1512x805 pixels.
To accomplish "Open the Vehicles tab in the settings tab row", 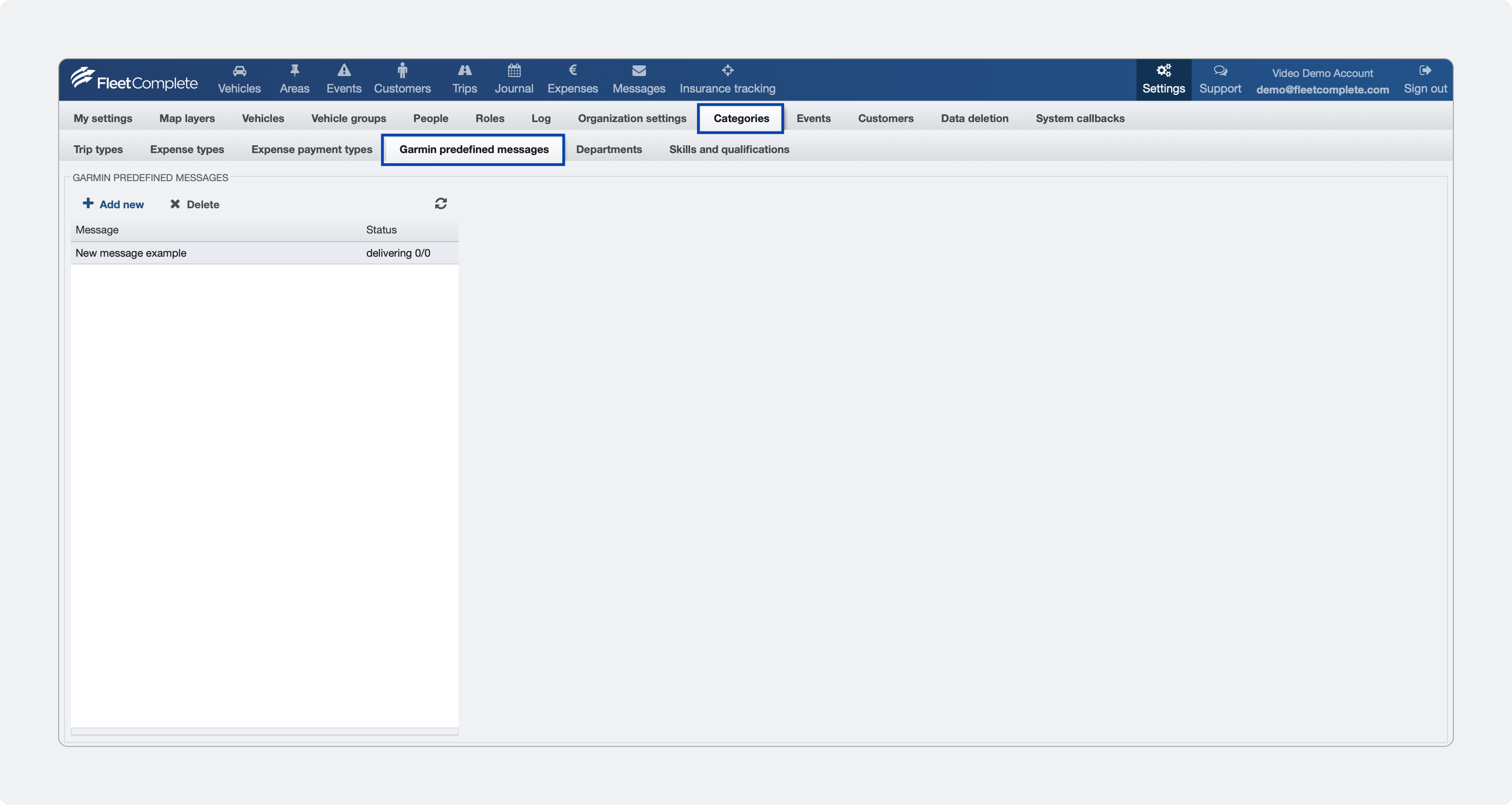I will [x=263, y=118].
